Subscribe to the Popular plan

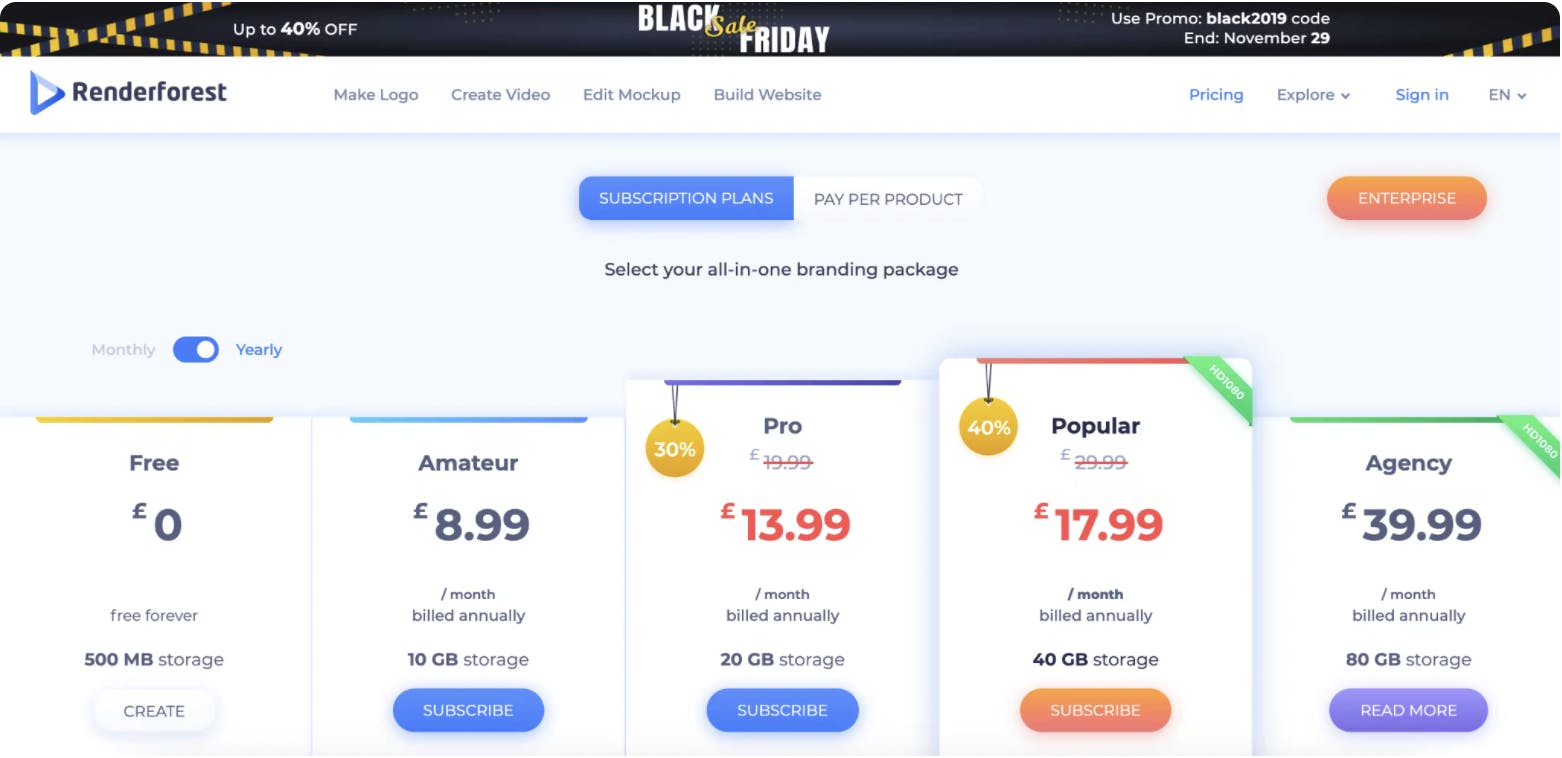point(1095,710)
